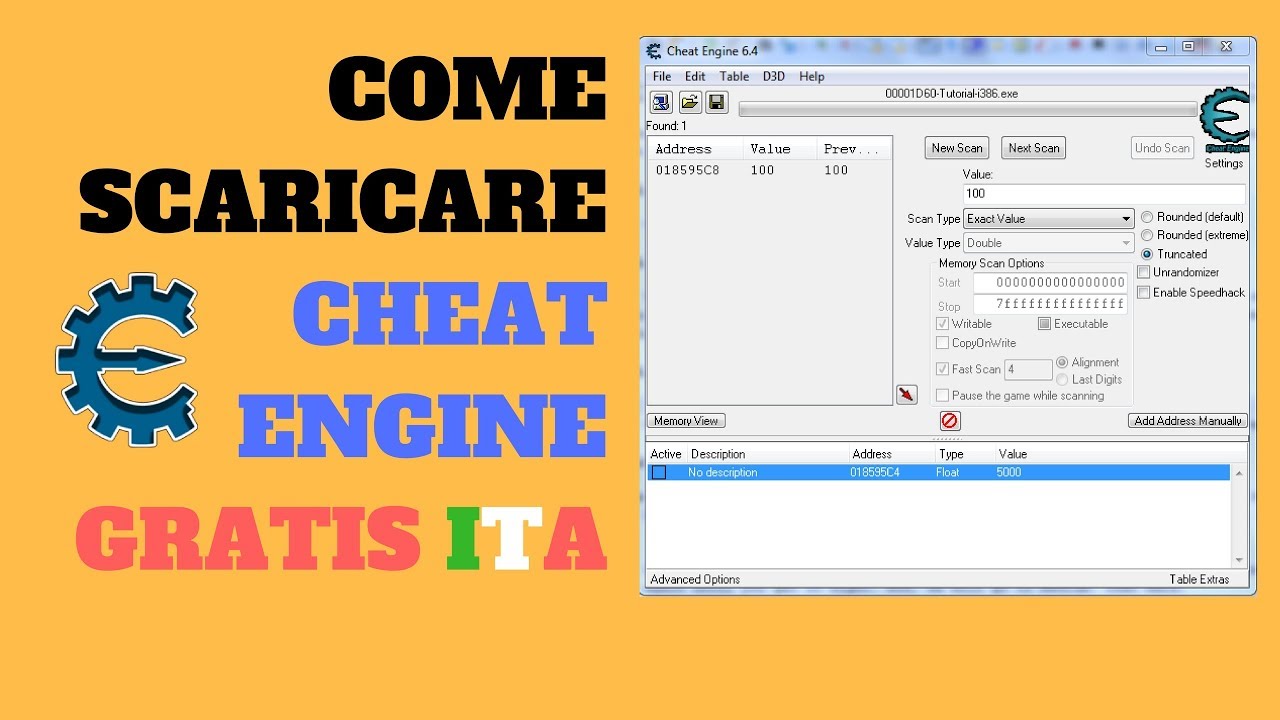
Task: Open the Help menu
Action: tap(812, 76)
